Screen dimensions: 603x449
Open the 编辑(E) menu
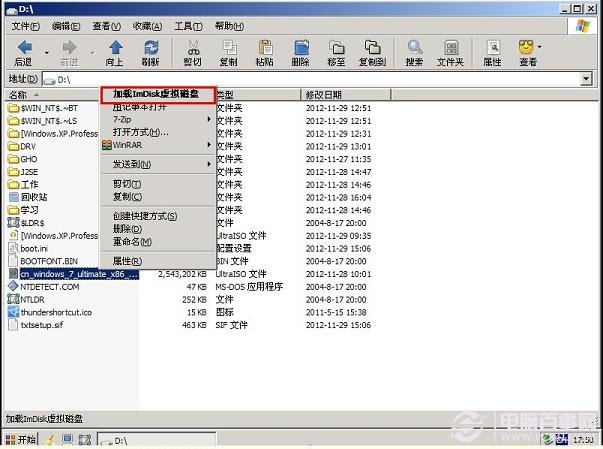coord(66,26)
